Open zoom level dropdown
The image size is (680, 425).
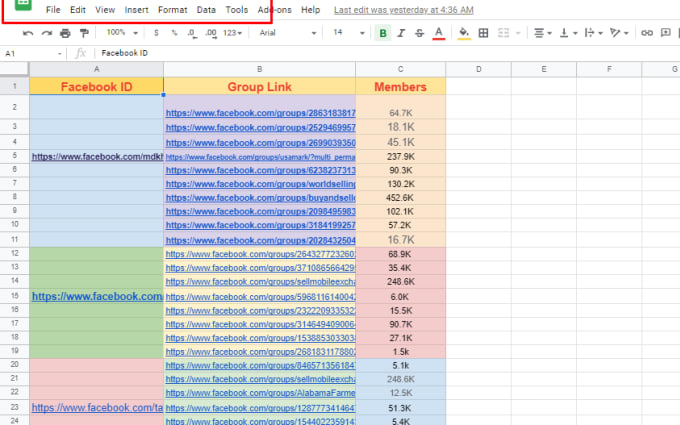click(122, 33)
